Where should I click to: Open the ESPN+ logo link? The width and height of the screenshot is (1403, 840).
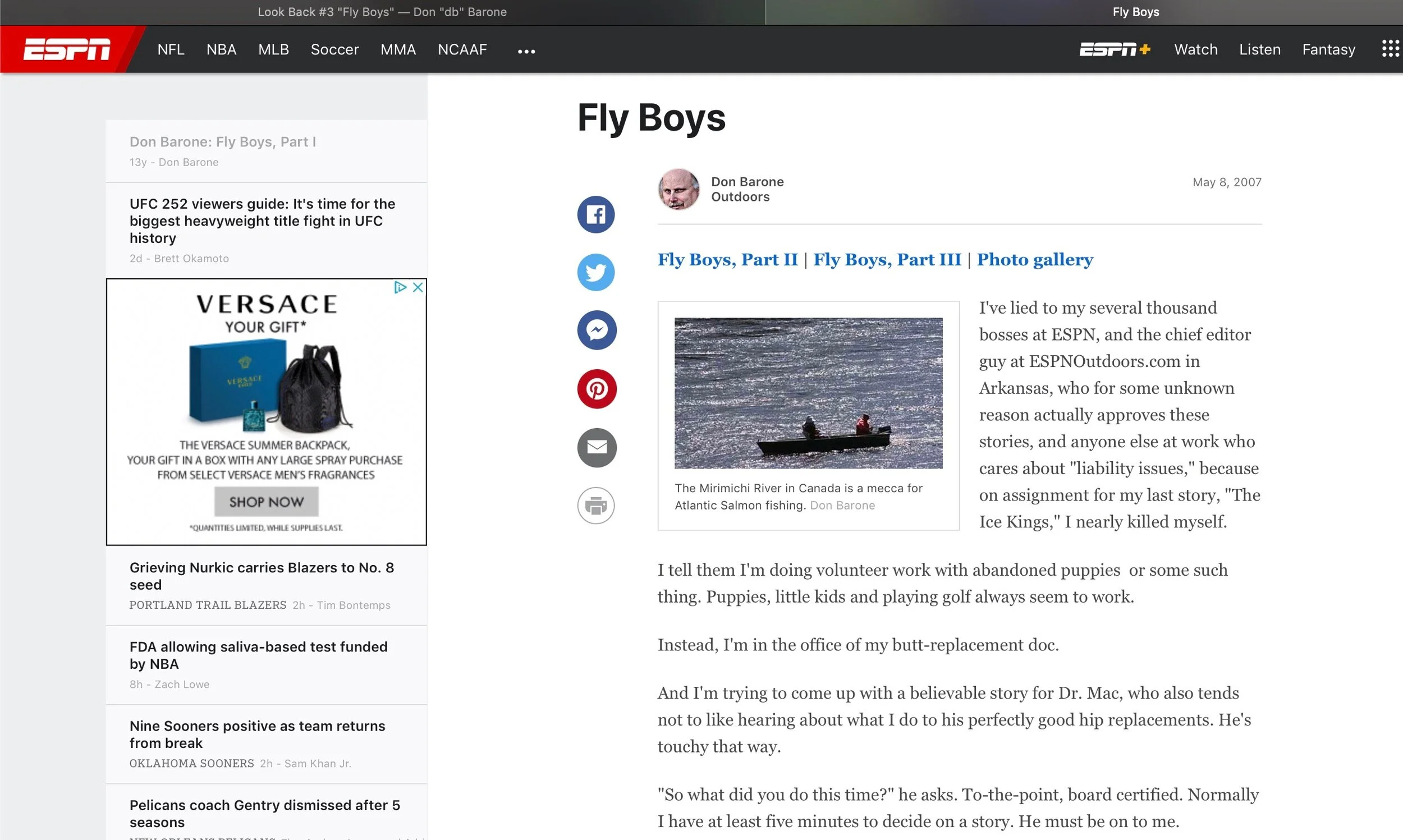point(1115,49)
